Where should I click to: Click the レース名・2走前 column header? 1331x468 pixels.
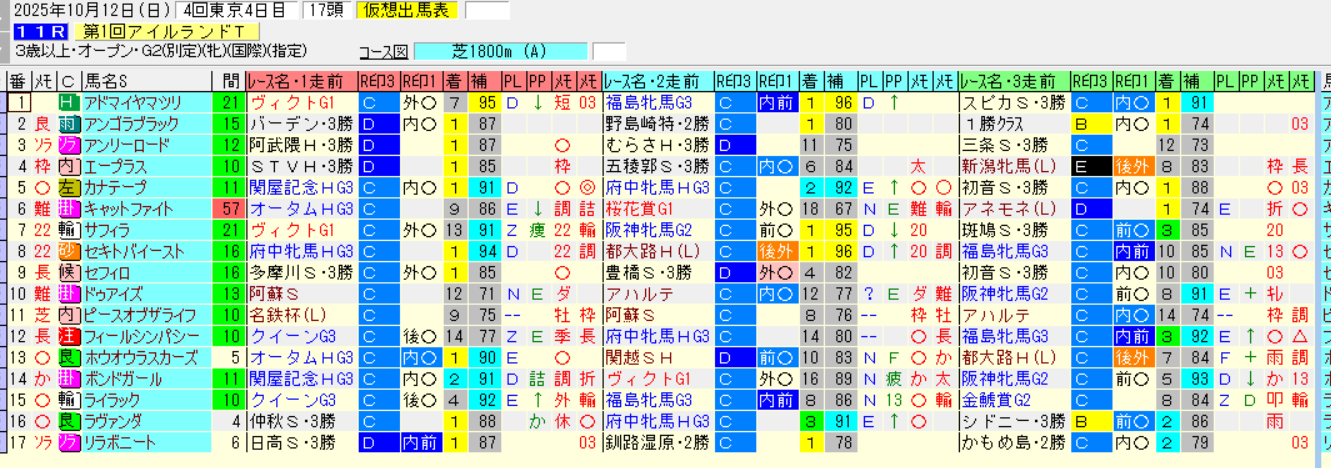click(658, 82)
